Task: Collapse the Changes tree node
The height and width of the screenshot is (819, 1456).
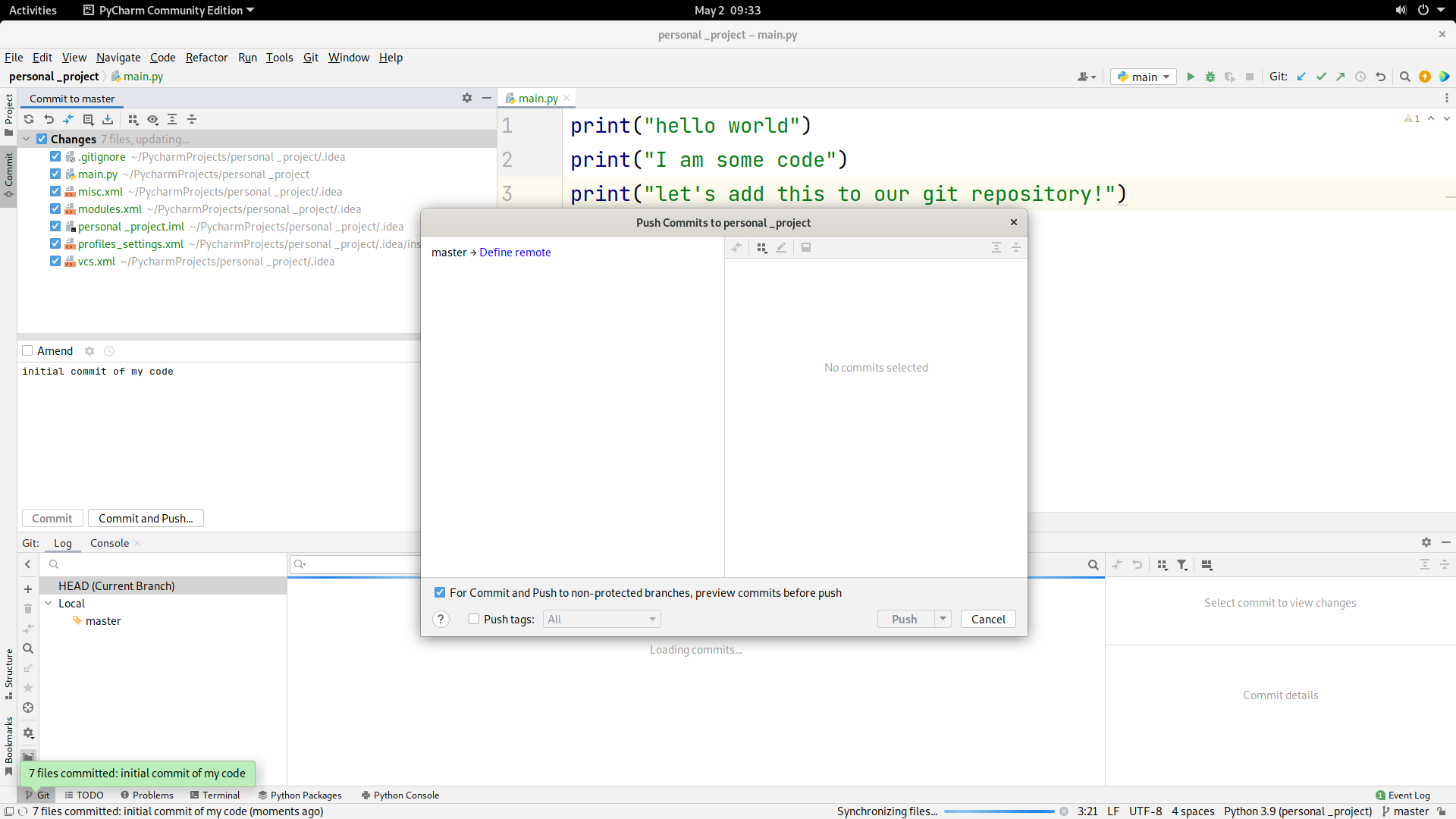Action: (27, 139)
